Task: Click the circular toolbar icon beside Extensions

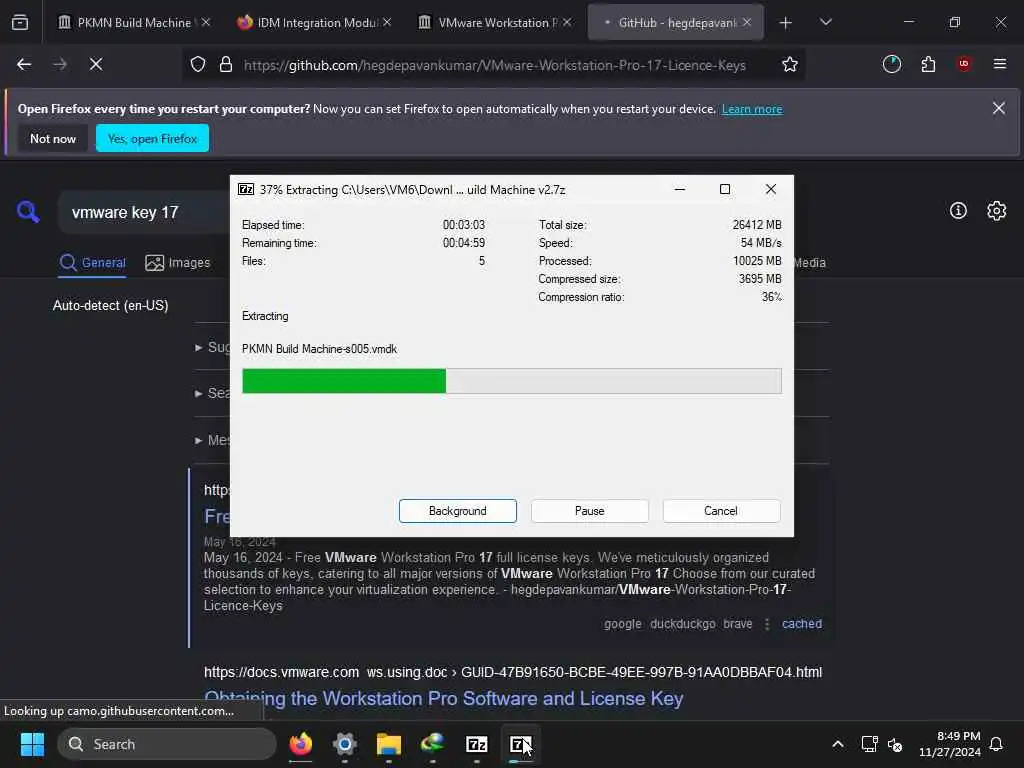Action: [891, 64]
